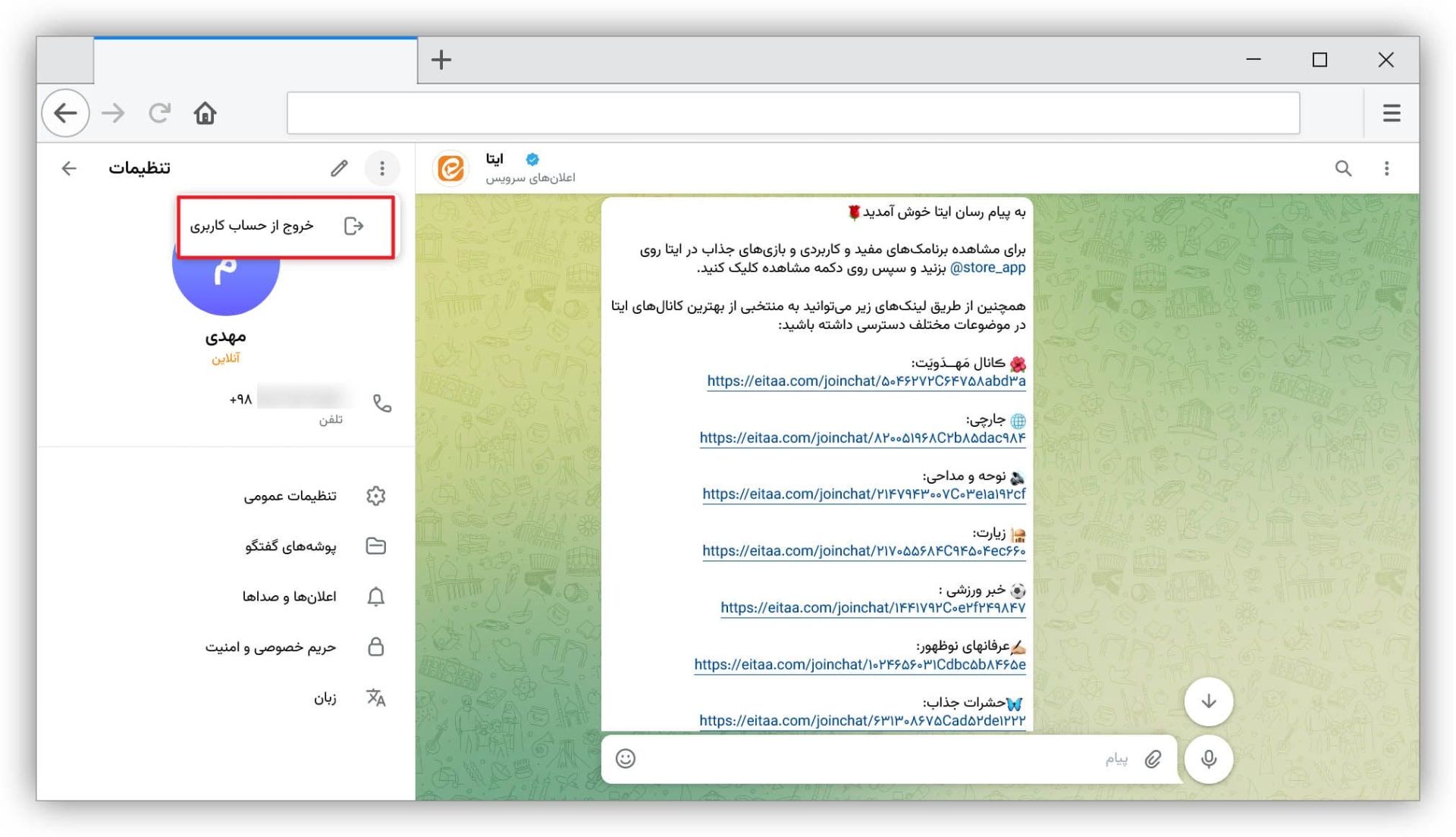This screenshot has width=1456, height=837.
Task: Click the verified badge next to ایتا
Action: click(532, 159)
